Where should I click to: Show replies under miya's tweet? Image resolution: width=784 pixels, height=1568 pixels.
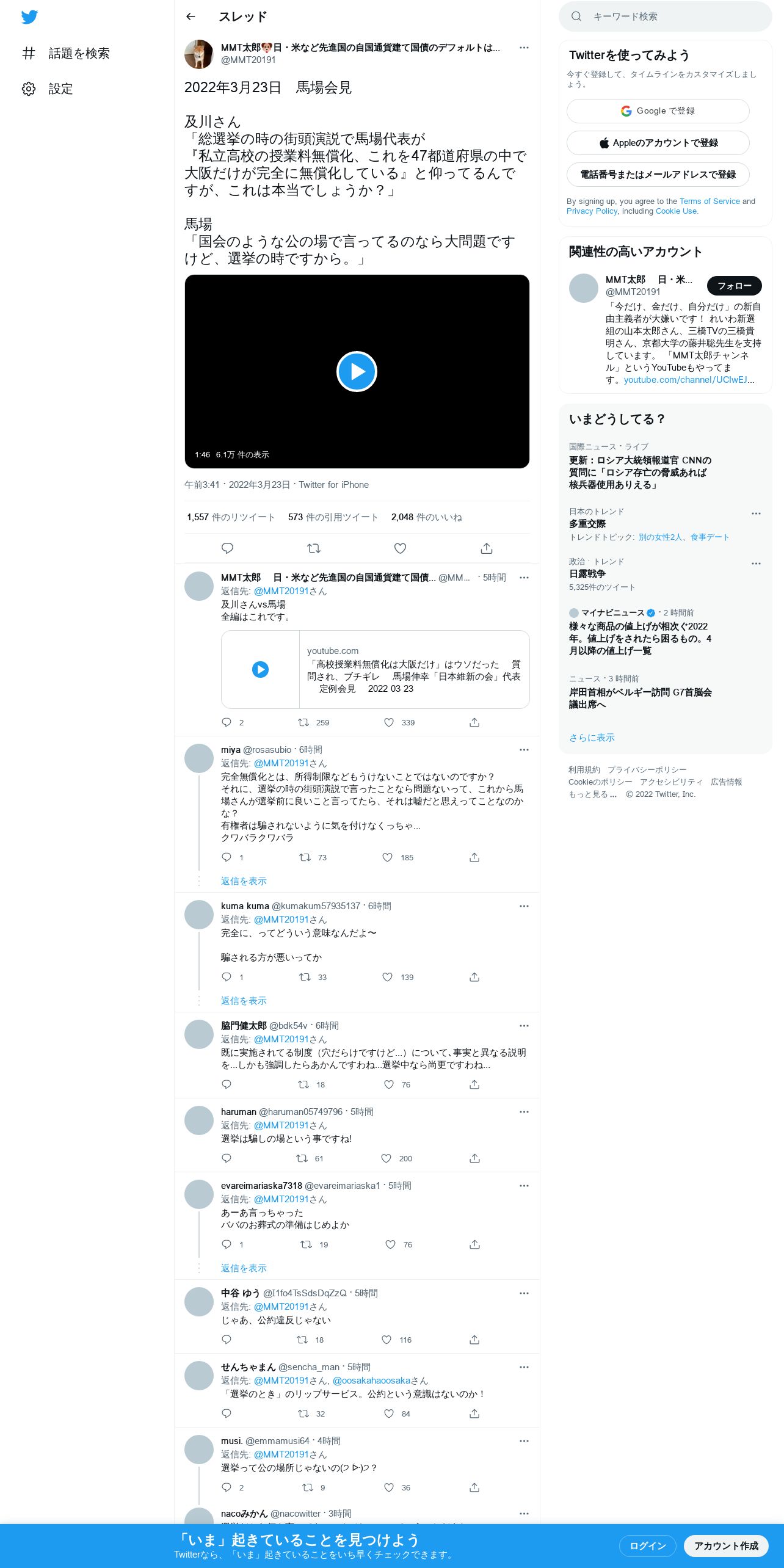[244, 881]
